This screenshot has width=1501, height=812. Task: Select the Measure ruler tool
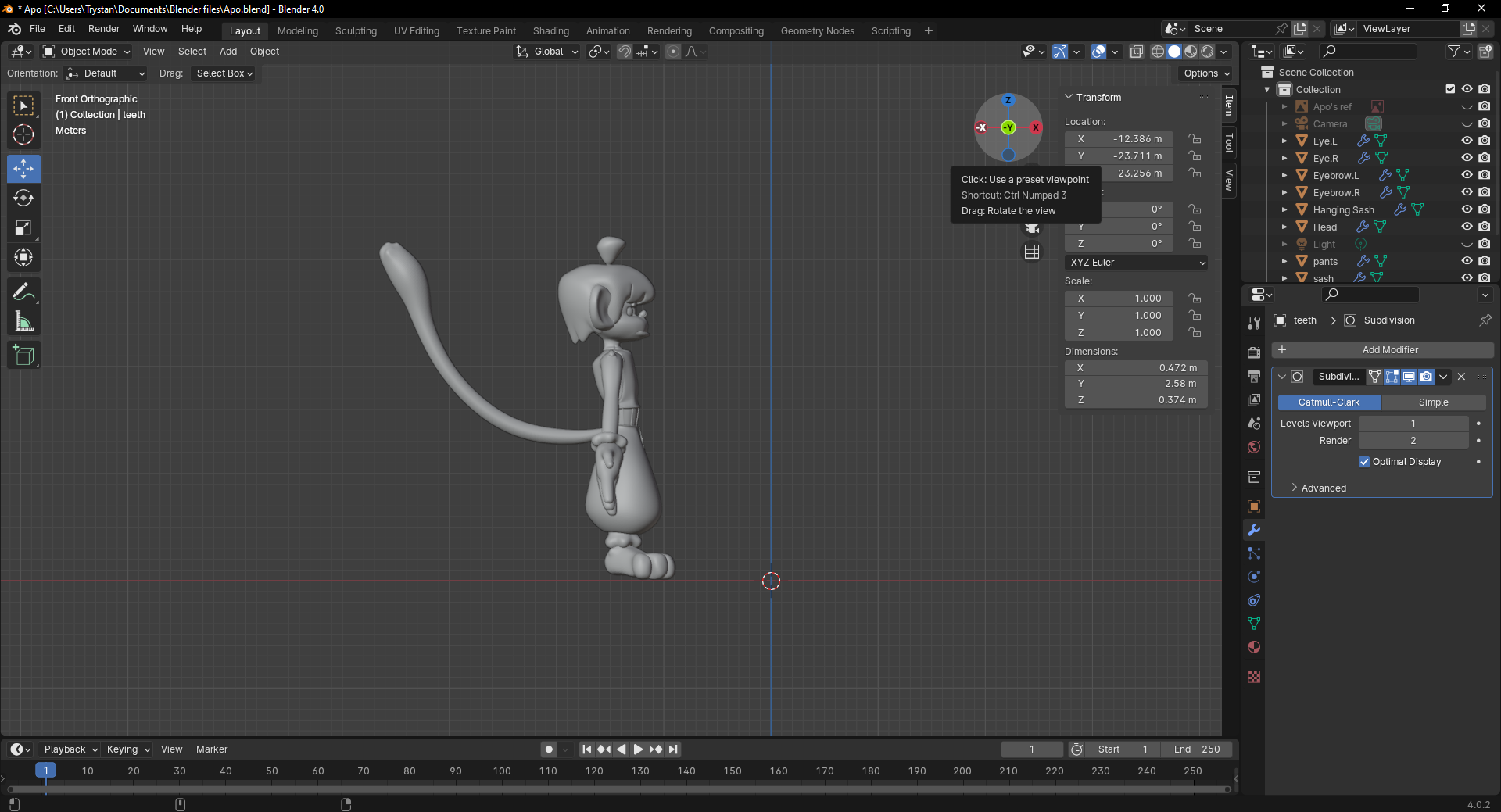pyautogui.click(x=23, y=322)
